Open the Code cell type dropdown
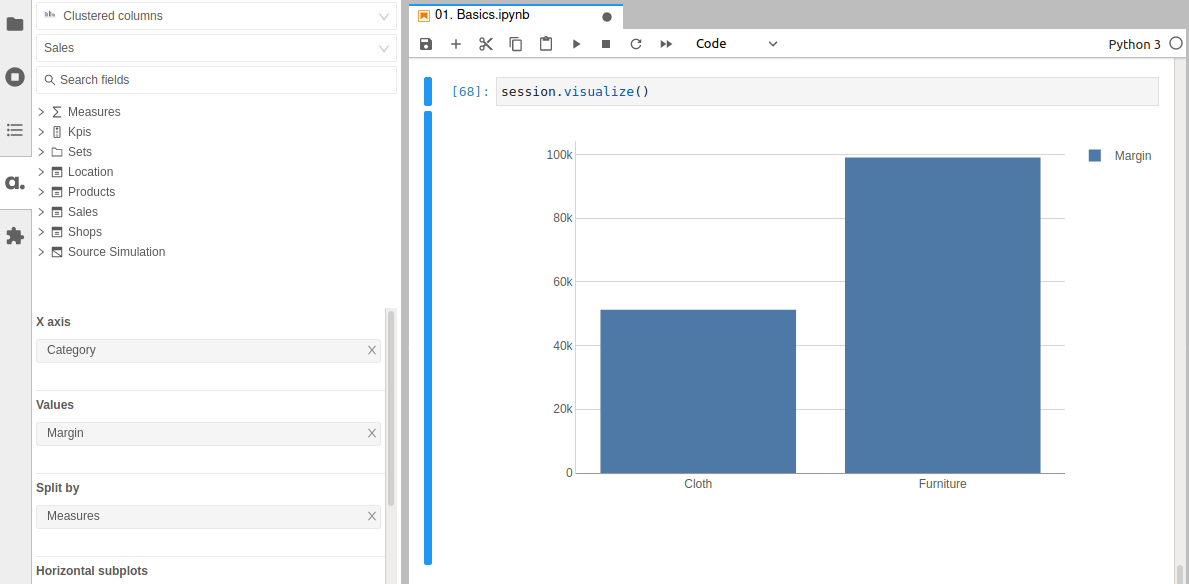The width and height of the screenshot is (1189, 584). point(736,44)
